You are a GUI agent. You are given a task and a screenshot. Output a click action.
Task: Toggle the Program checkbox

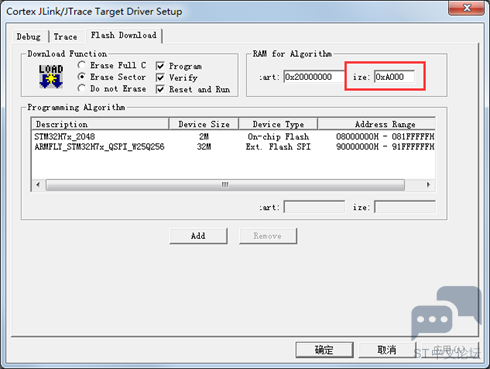(x=160, y=66)
